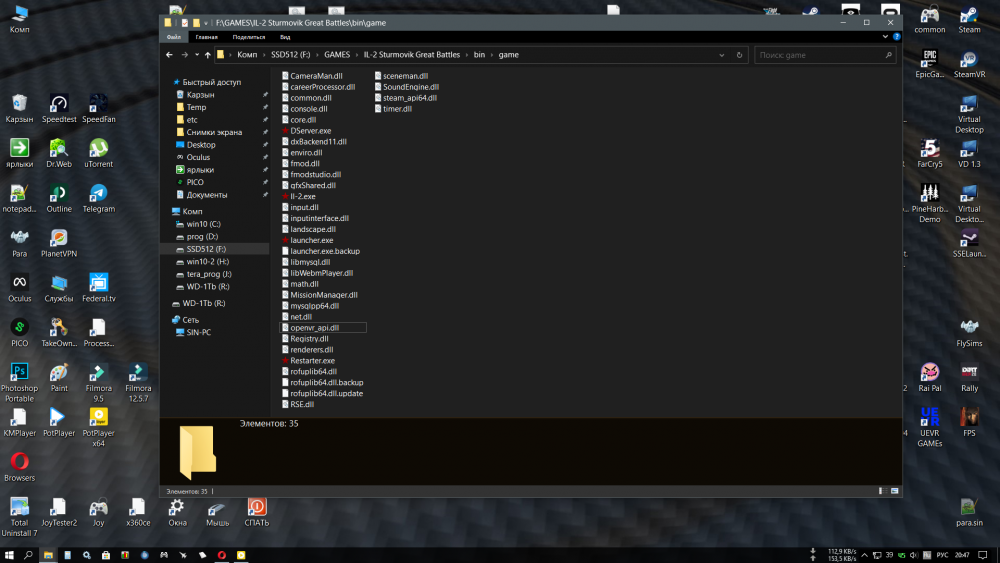
Task: Open Opera from the taskbar
Action: coord(221,555)
